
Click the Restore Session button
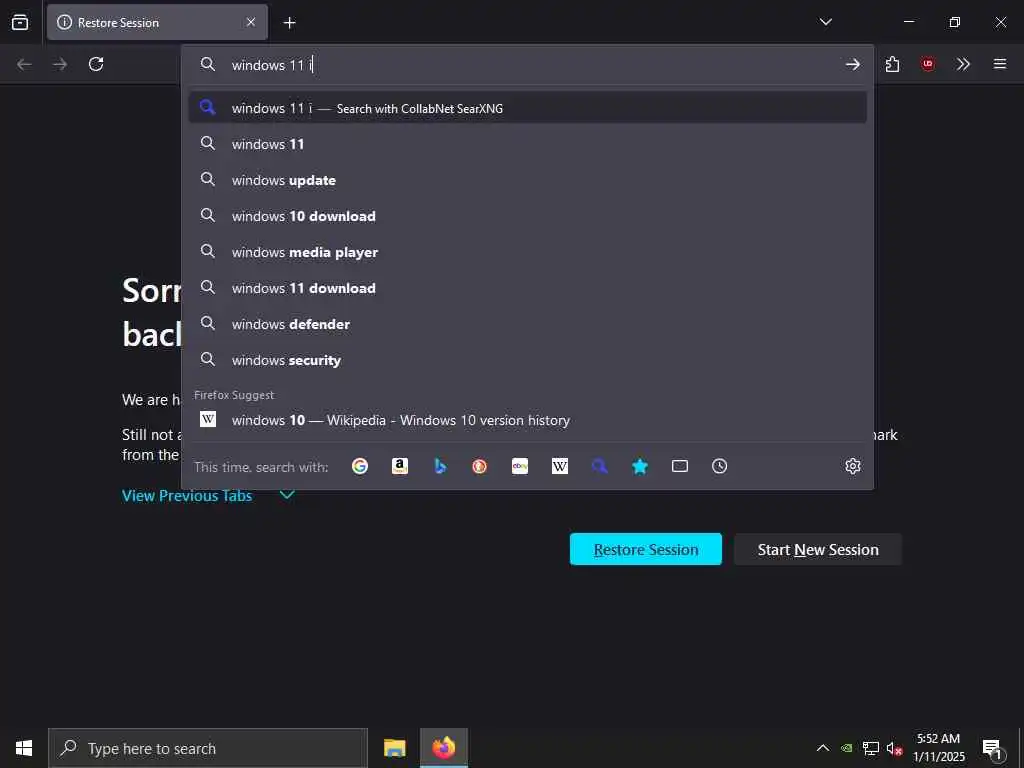[646, 549]
